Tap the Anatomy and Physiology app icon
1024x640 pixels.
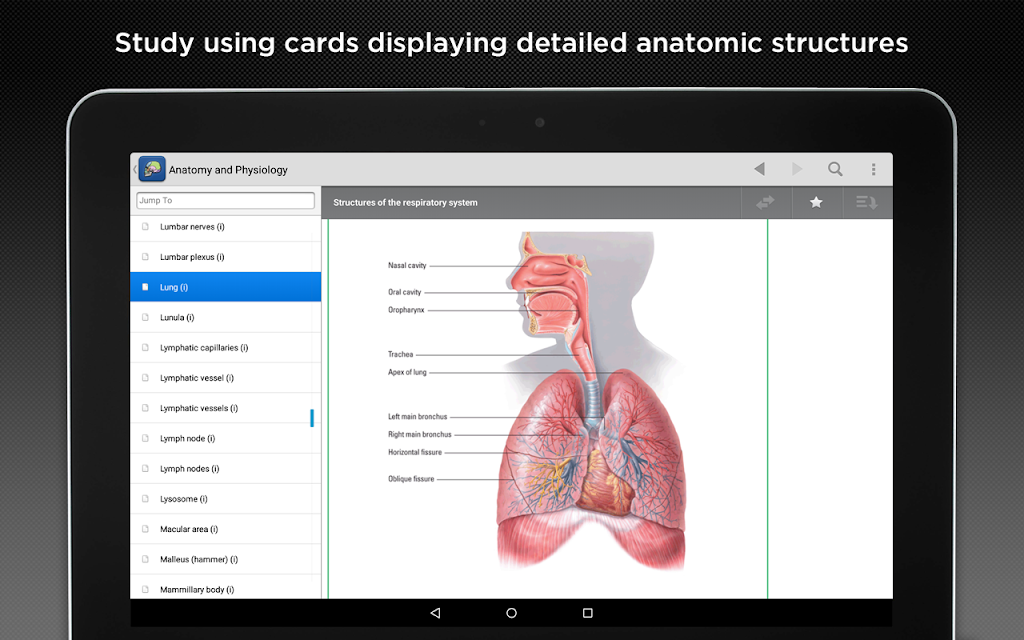pos(152,169)
